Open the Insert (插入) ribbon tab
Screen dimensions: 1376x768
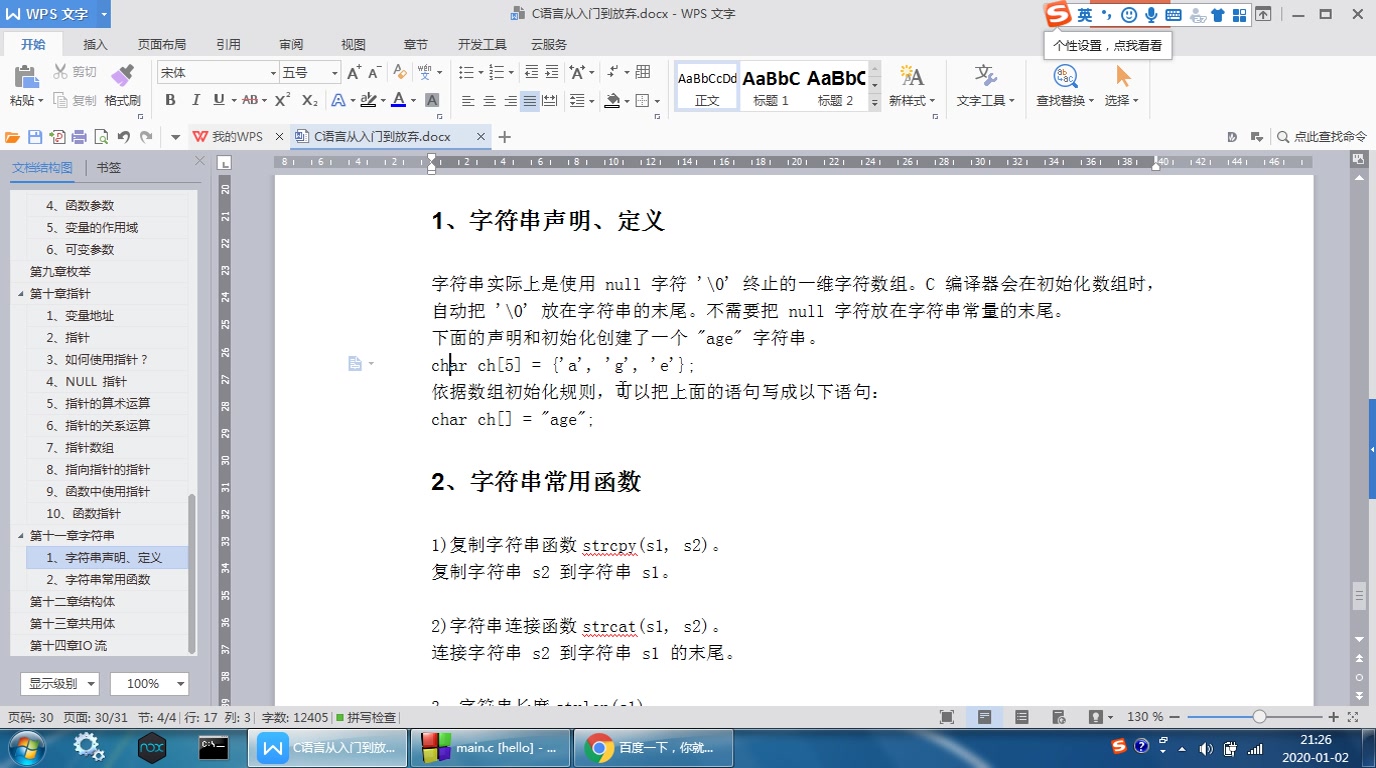pos(95,45)
